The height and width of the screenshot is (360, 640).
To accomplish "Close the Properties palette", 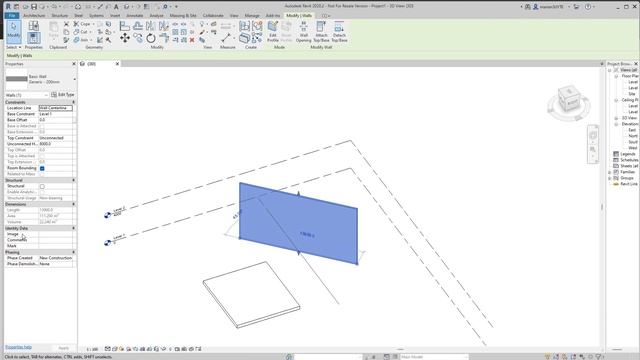I will [x=74, y=64].
